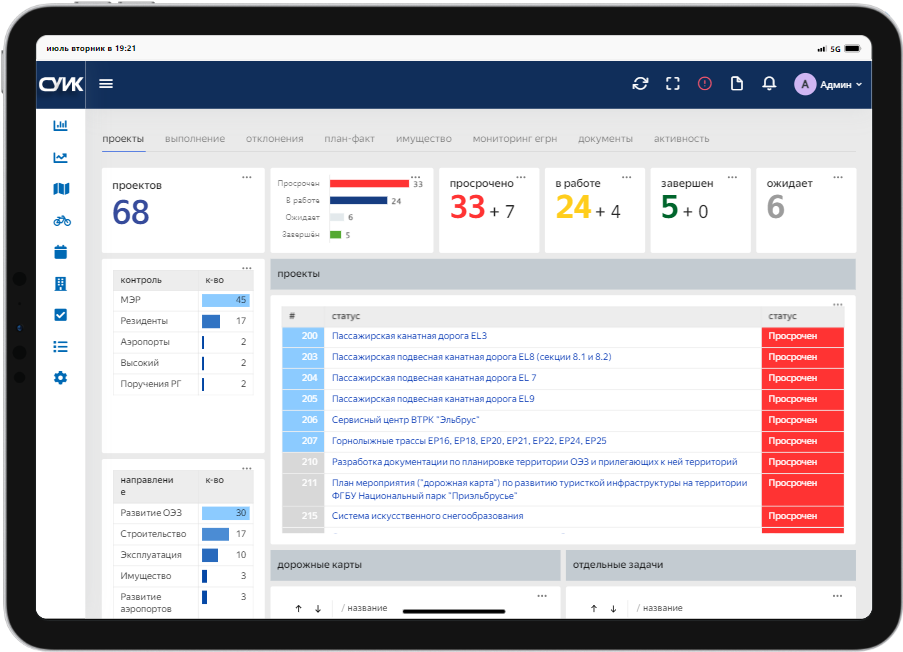Select the МЭР row in контроль table
This screenshot has width=903, height=652.
(x=183, y=300)
